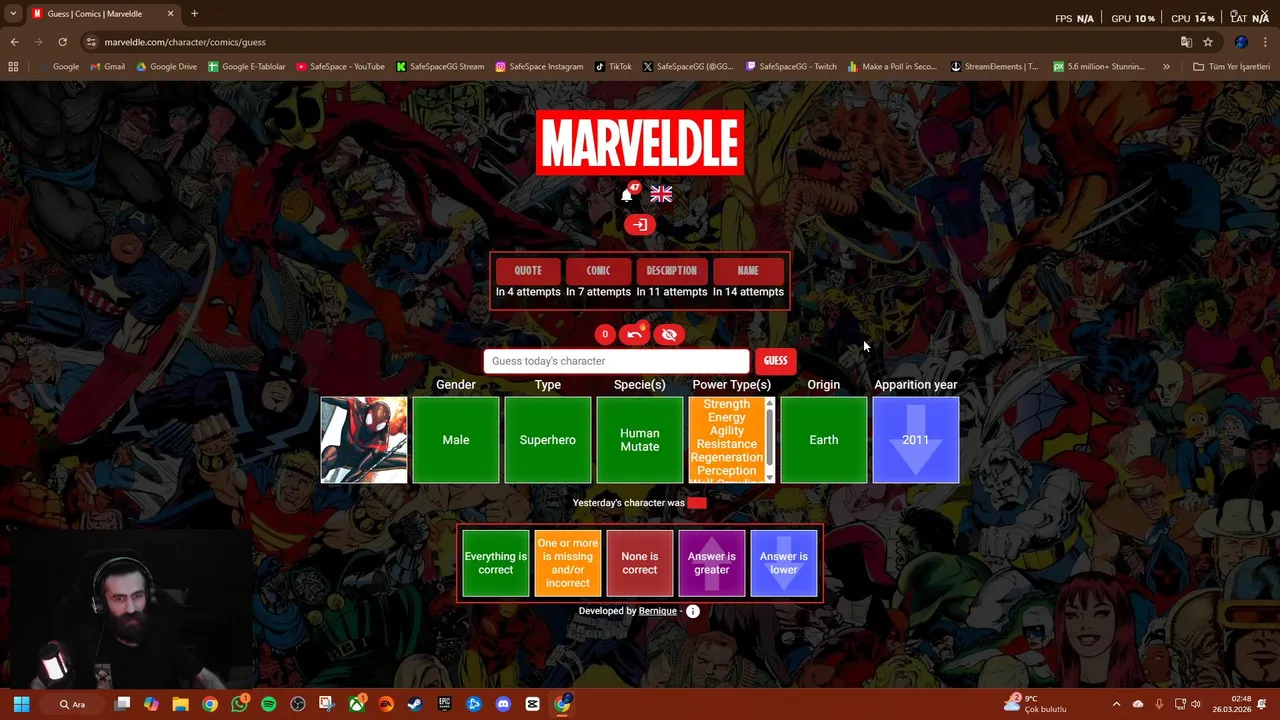Click into the Guess today's character field
The image size is (1280, 720).
click(616, 361)
